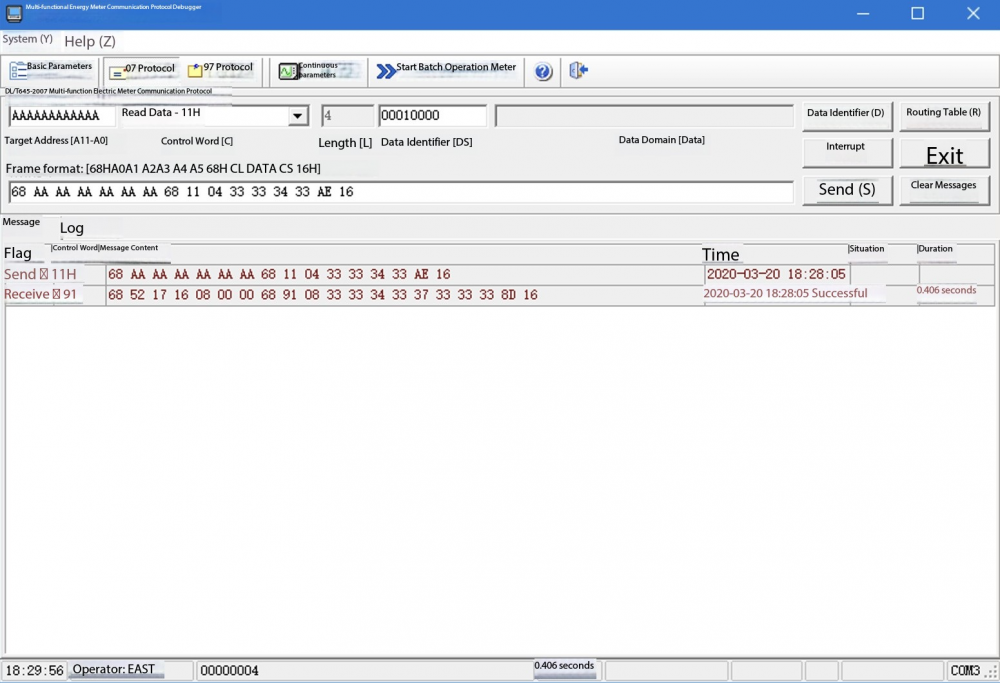This screenshot has height=683, width=1000.
Task: Open the Help (Z) menu
Action: click(x=90, y=41)
